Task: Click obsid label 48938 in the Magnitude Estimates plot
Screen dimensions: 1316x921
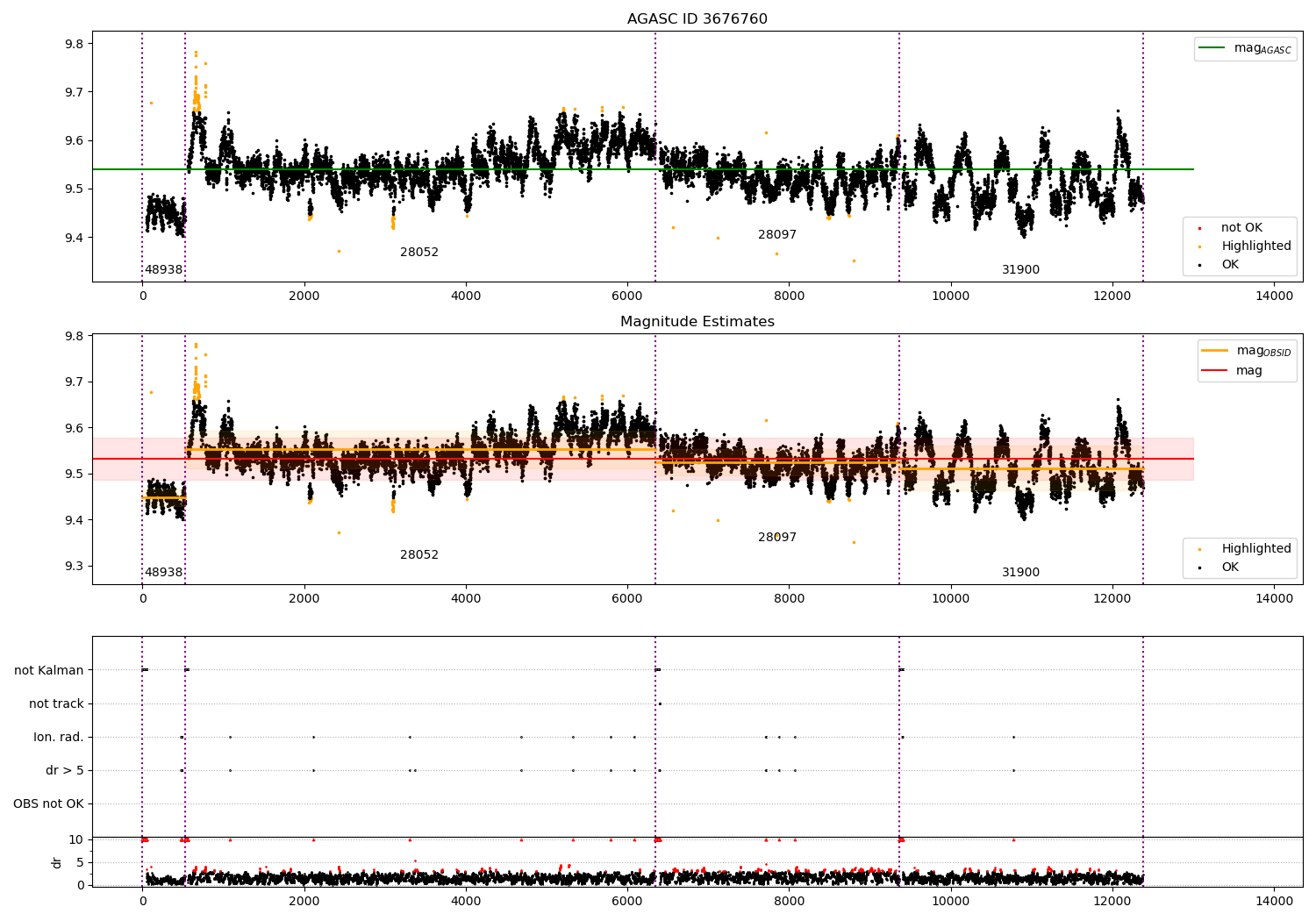Action: pyautogui.click(x=163, y=572)
